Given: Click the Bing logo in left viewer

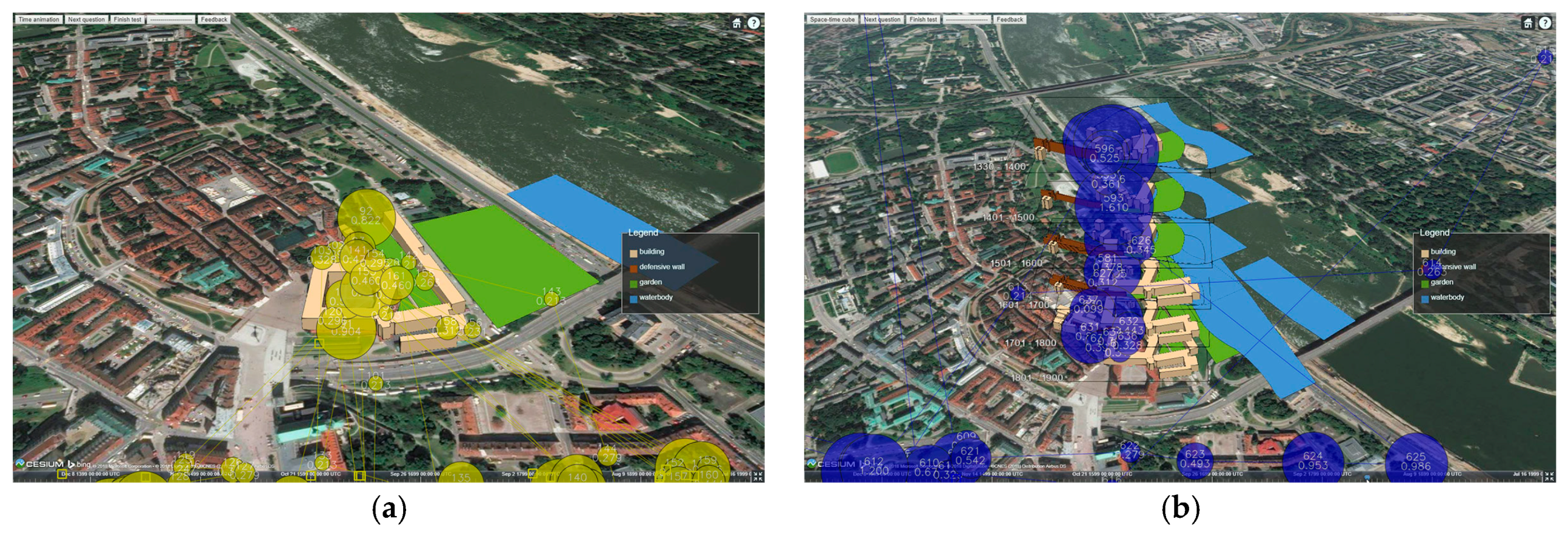Looking at the screenshot, I should [x=79, y=463].
